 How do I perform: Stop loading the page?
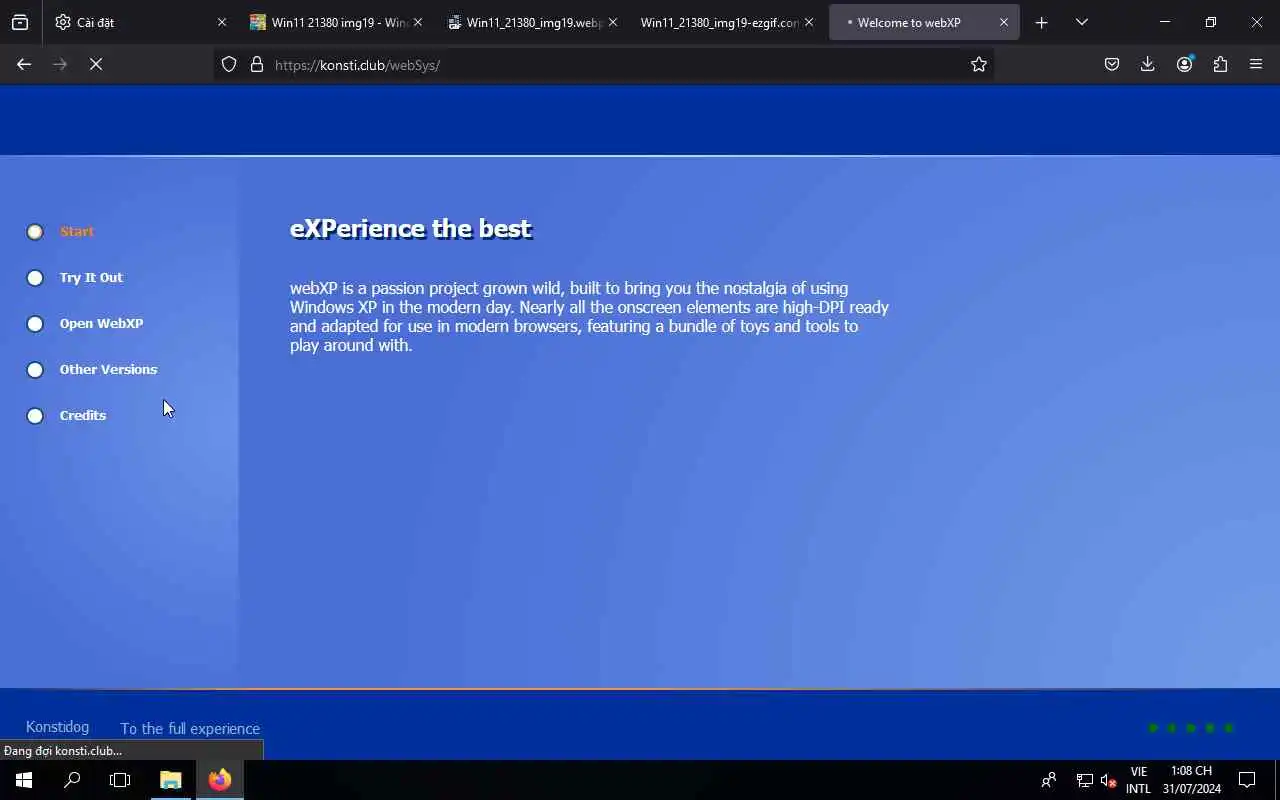click(96, 64)
